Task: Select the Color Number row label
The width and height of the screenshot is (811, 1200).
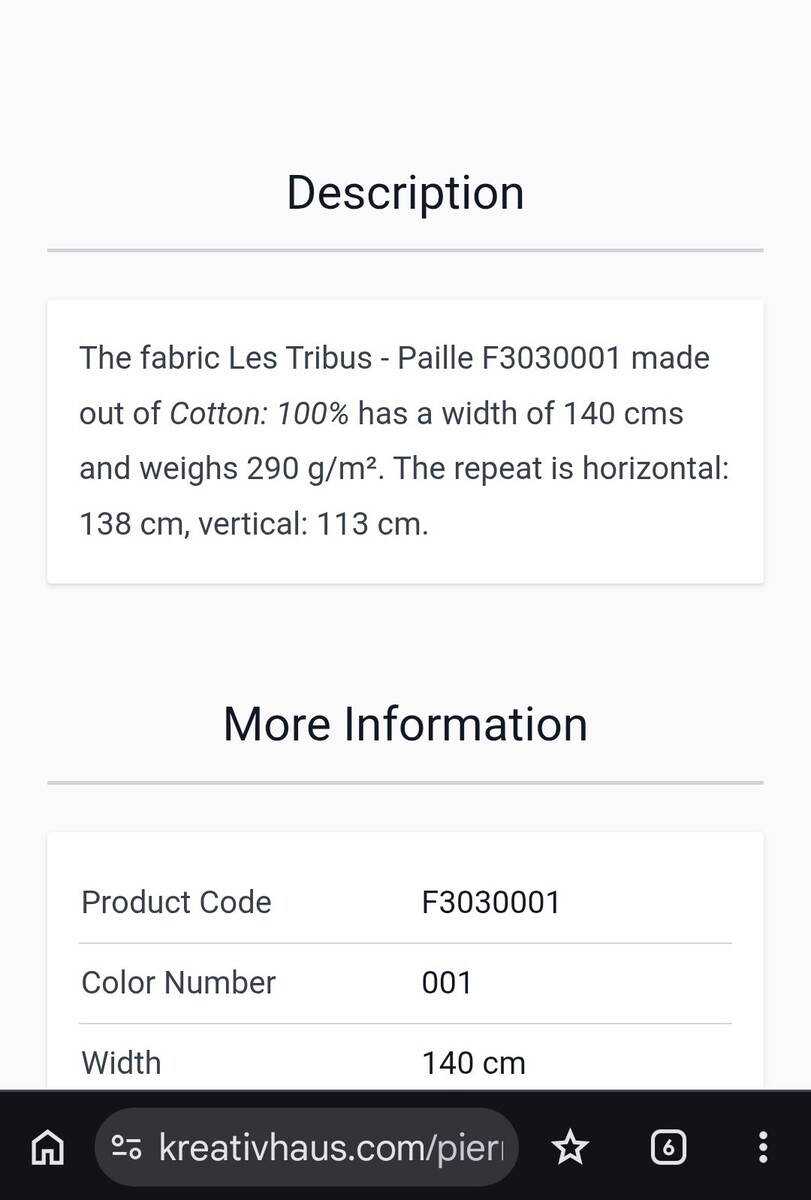Action: click(178, 982)
